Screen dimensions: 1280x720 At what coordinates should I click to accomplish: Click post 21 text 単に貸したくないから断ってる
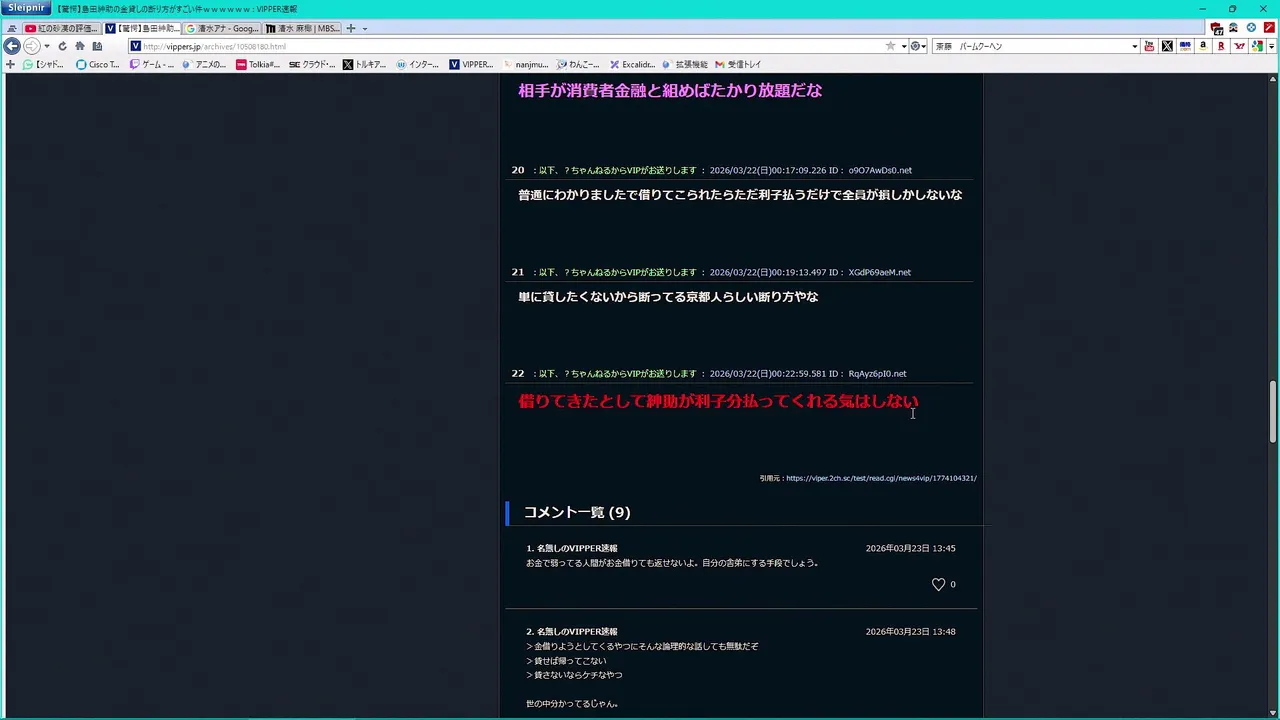click(x=668, y=297)
